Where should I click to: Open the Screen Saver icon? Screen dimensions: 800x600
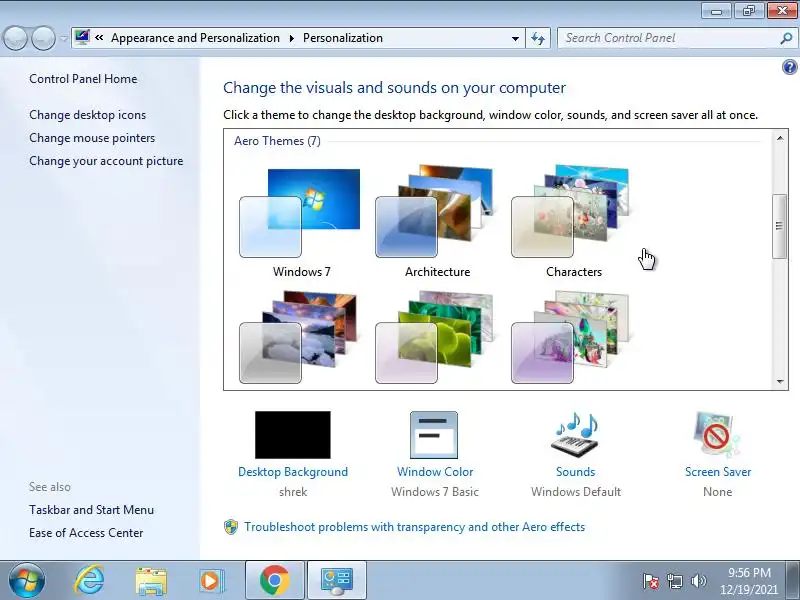pyautogui.click(x=717, y=435)
